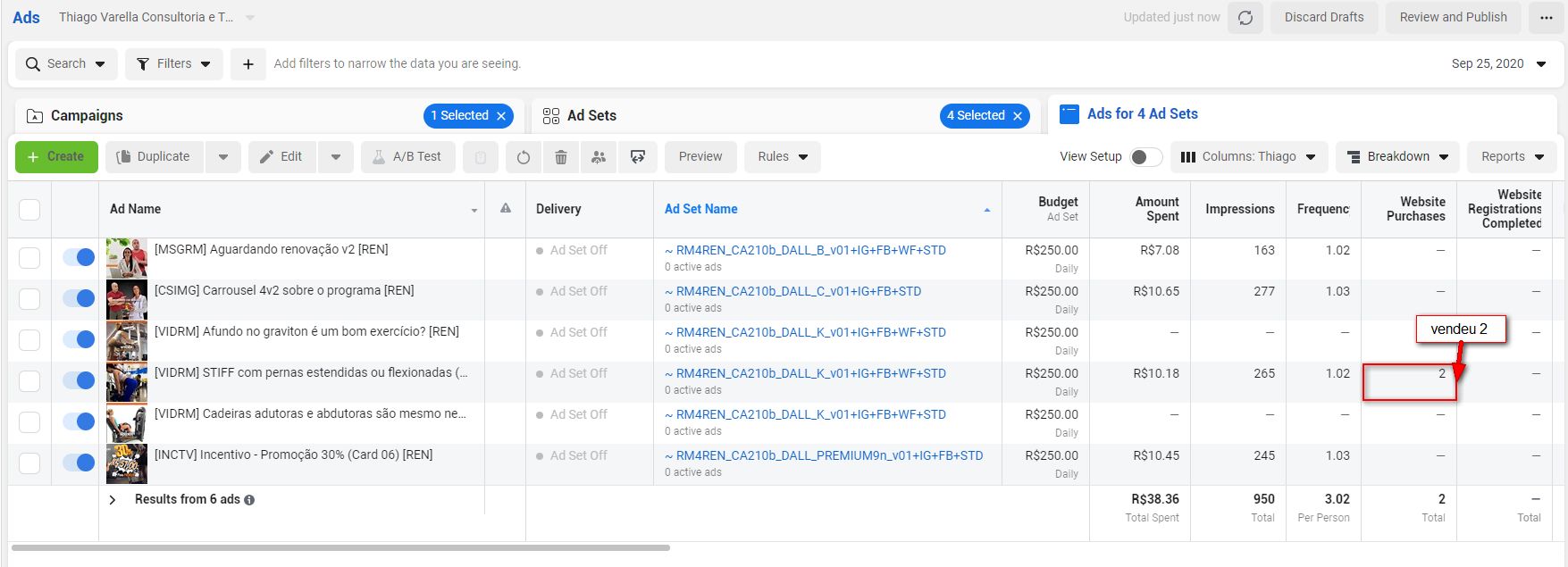Click the Edit pencil button
Screen dimensions: 1568x567
pyautogui.click(x=281, y=157)
